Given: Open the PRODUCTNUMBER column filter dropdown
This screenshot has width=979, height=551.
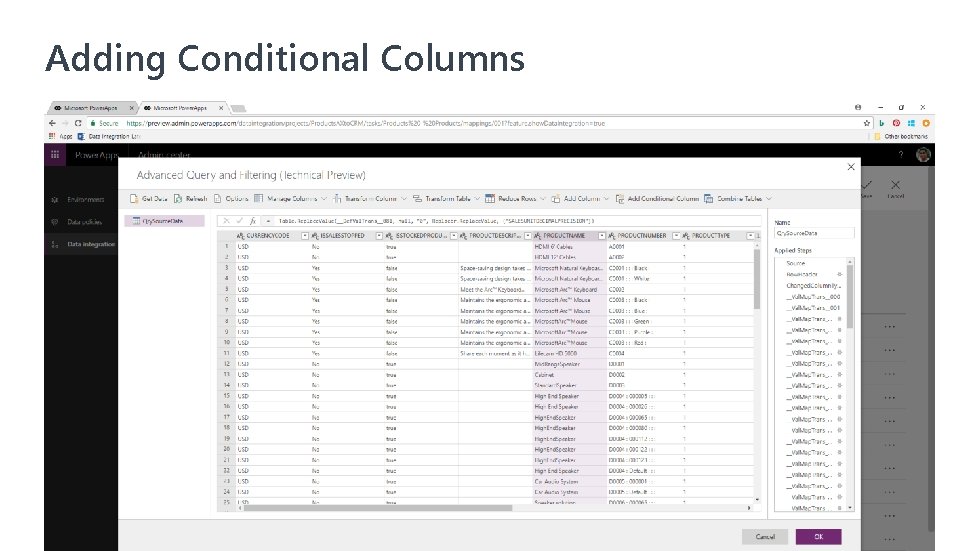Looking at the screenshot, I should (676, 236).
